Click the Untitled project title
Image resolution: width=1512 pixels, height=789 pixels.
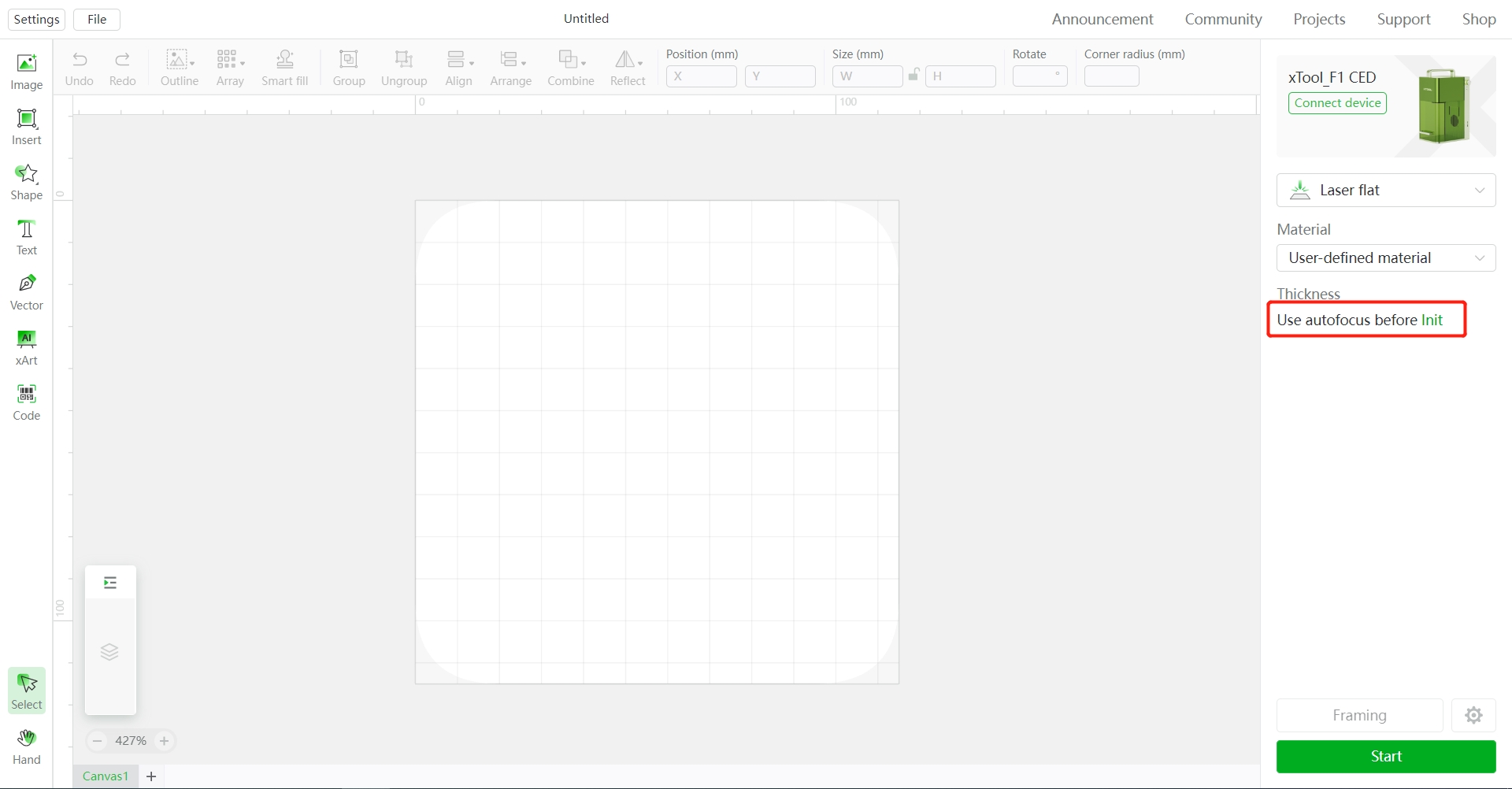click(586, 19)
